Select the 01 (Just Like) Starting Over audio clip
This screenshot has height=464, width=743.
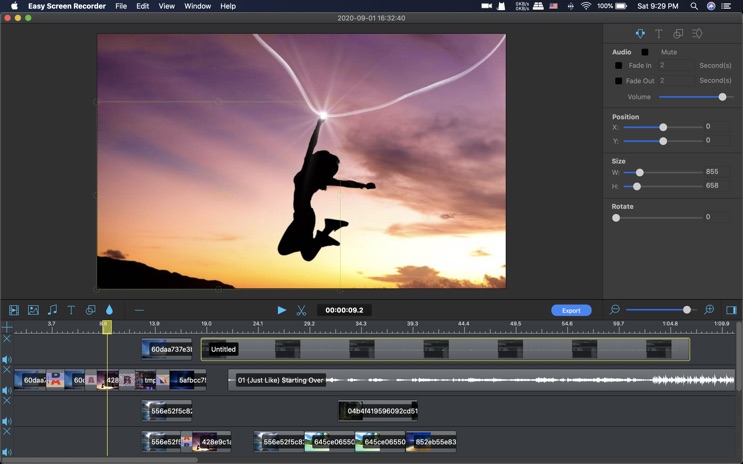pyautogui.click(x=481, y=380)
